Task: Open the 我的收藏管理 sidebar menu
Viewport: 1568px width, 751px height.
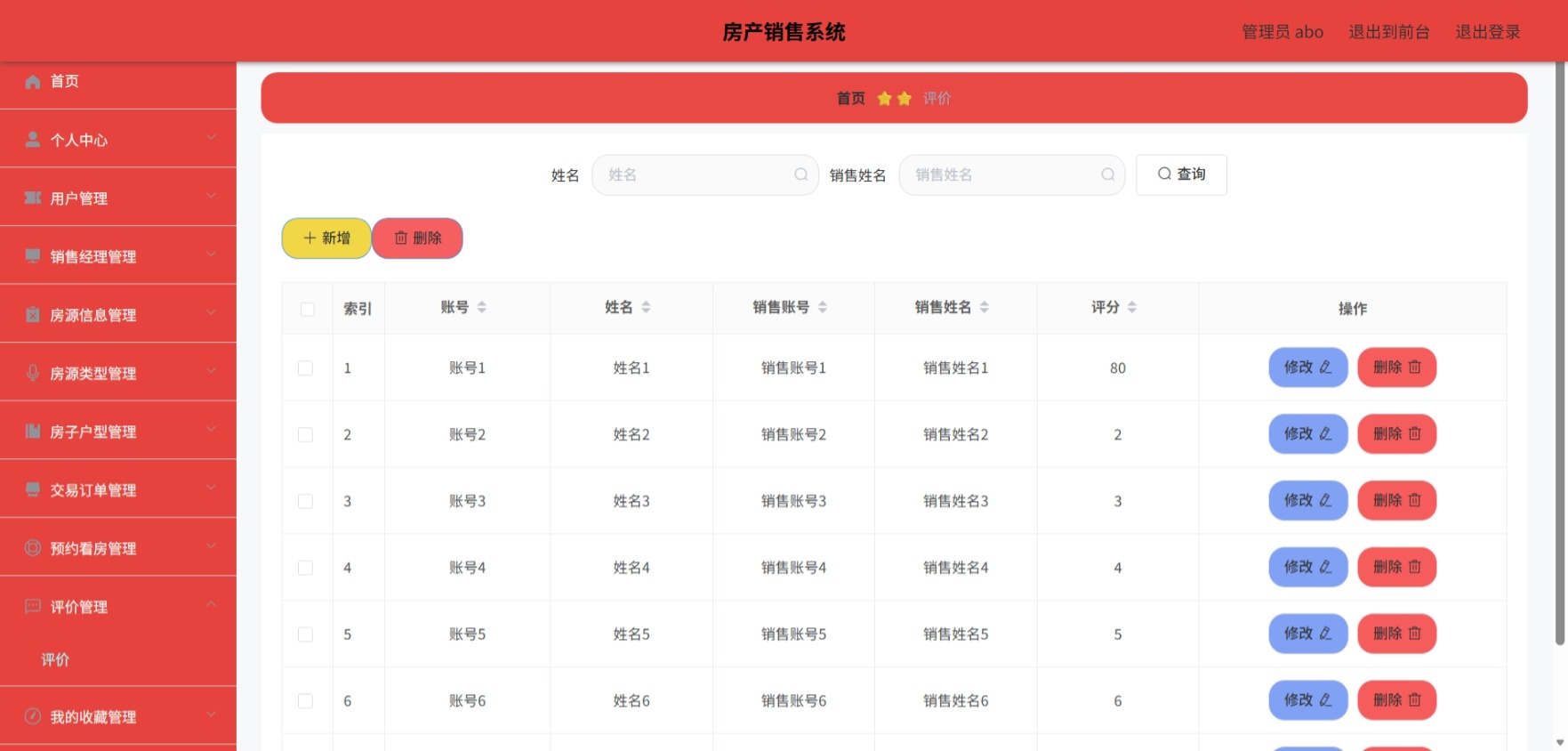Action: click(x=118, y=716)
